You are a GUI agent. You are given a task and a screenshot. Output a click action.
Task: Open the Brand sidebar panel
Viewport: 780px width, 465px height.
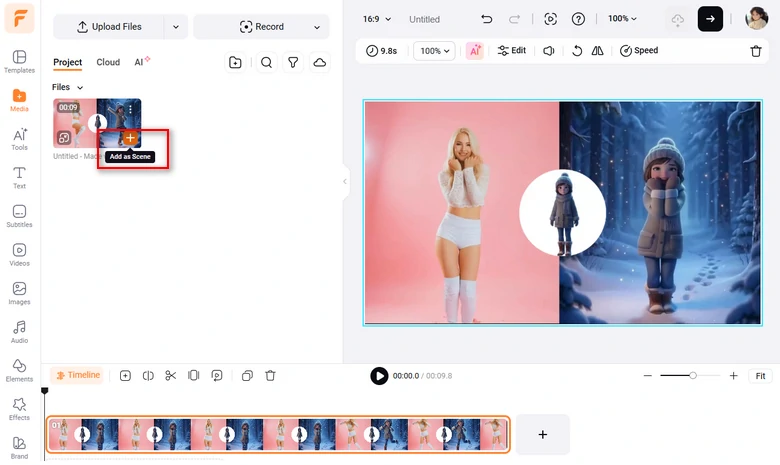[x=19, y=448]
